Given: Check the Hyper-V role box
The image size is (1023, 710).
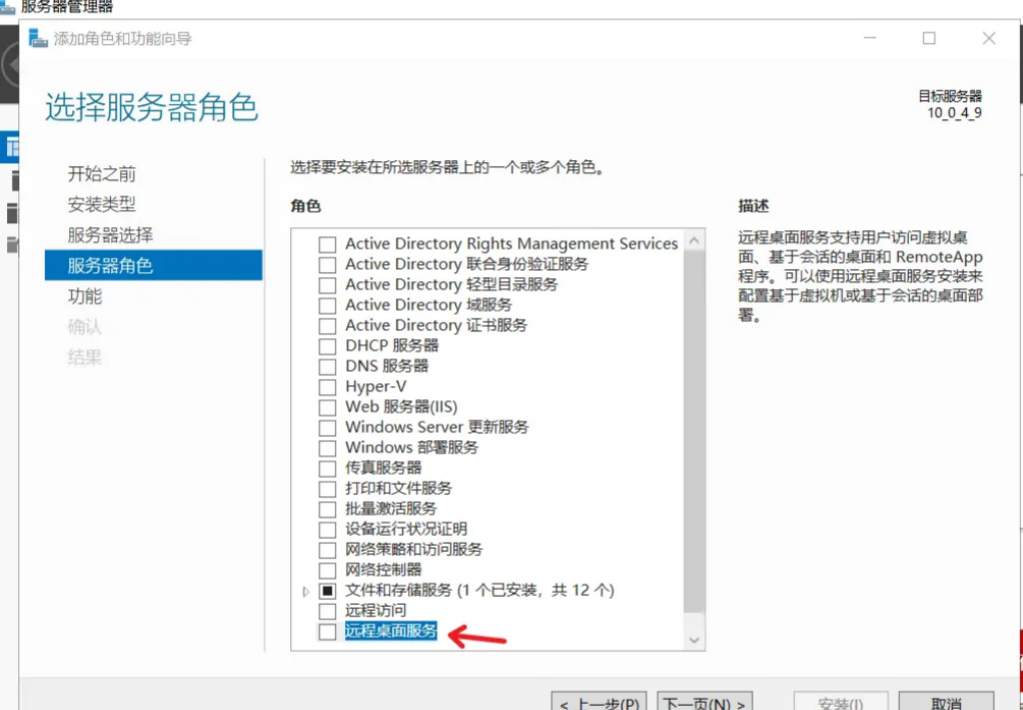Looking at the screenshot, I should point(327,387).
